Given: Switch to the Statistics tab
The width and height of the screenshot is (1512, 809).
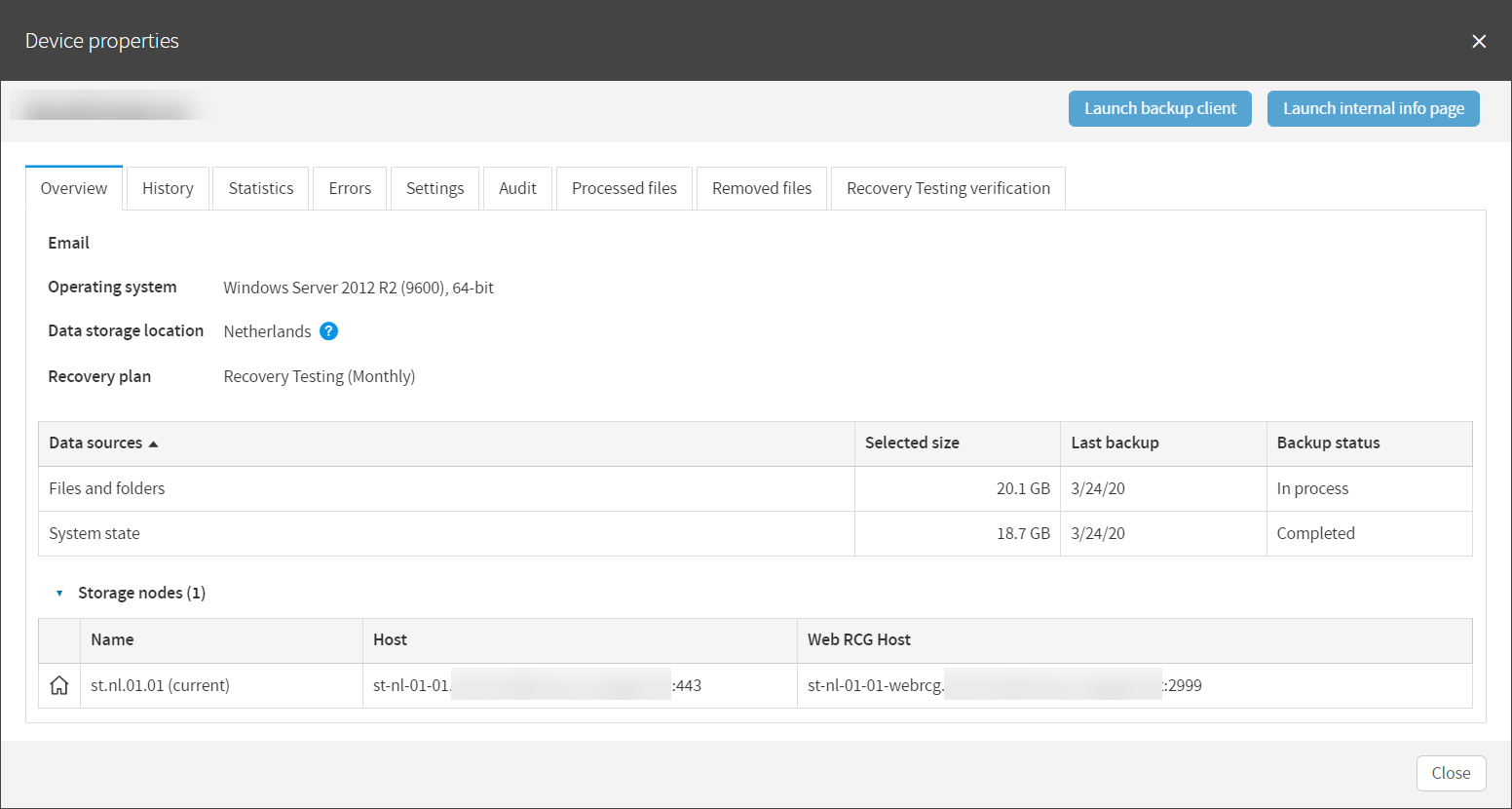Looking at the screenshot, I should click(260, 188).
